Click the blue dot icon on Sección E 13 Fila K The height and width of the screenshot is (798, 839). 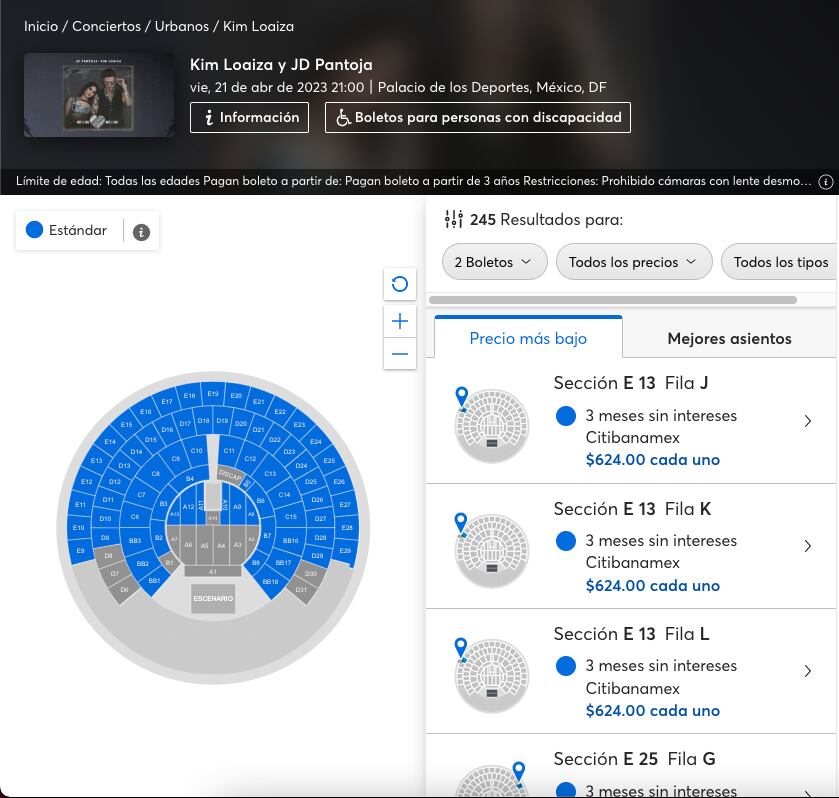[566, 540]
